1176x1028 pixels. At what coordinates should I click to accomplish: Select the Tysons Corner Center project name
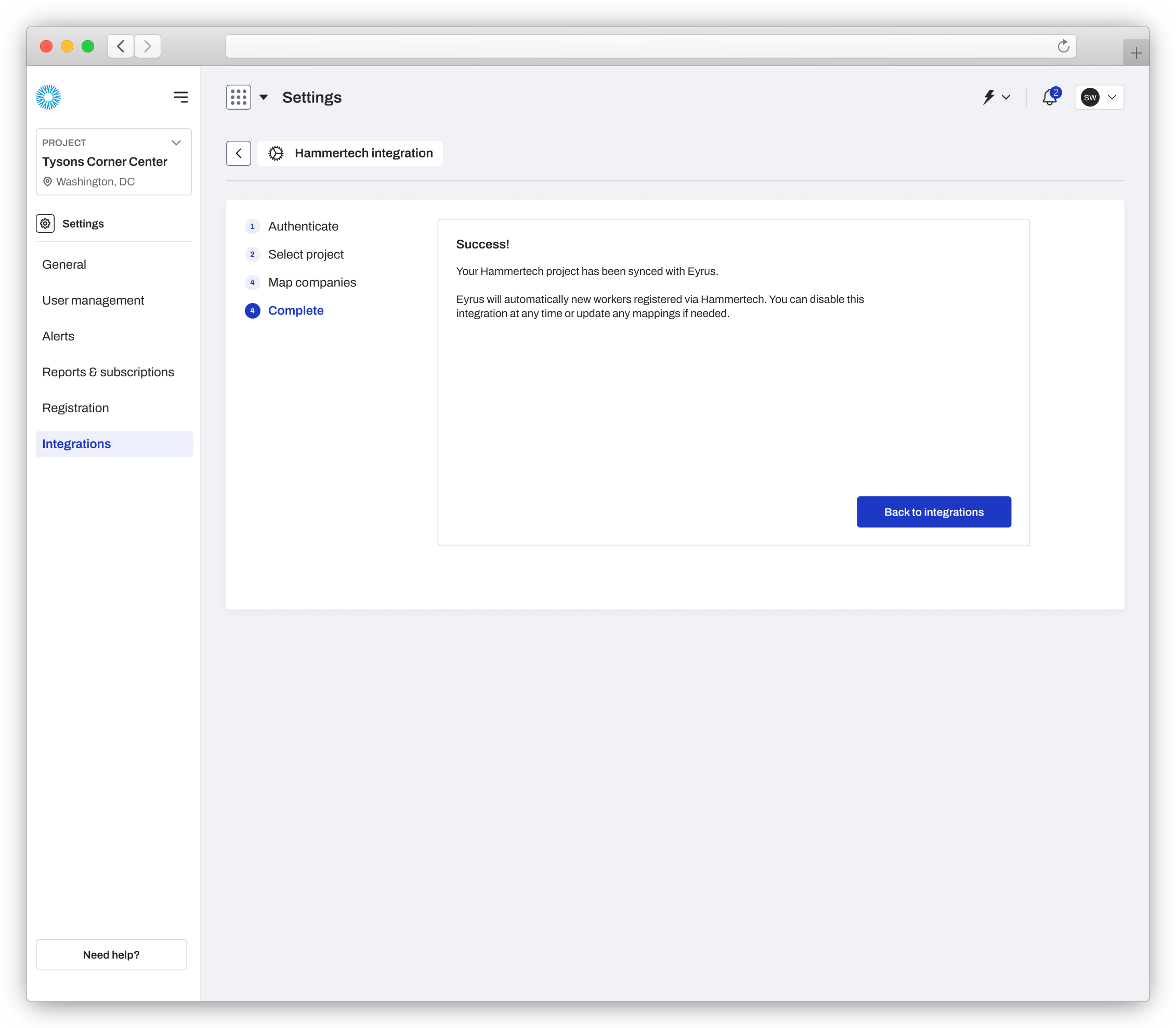(104, 162)
